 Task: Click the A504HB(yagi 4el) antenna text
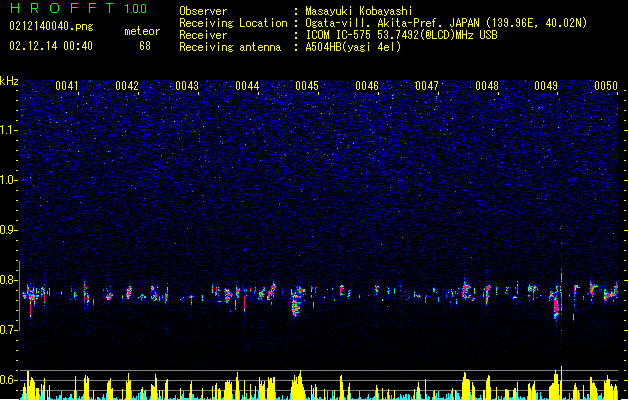353,47
